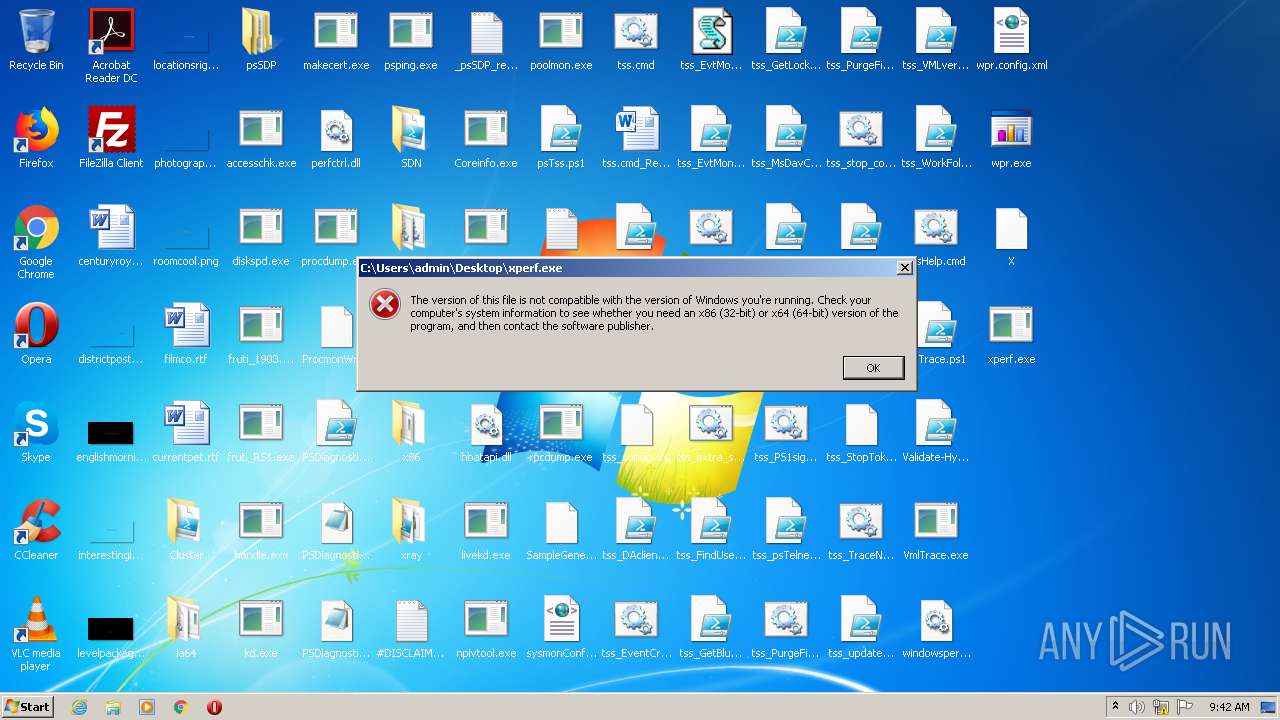Launch Internet Explorer from taskbar

pos(79,707)
